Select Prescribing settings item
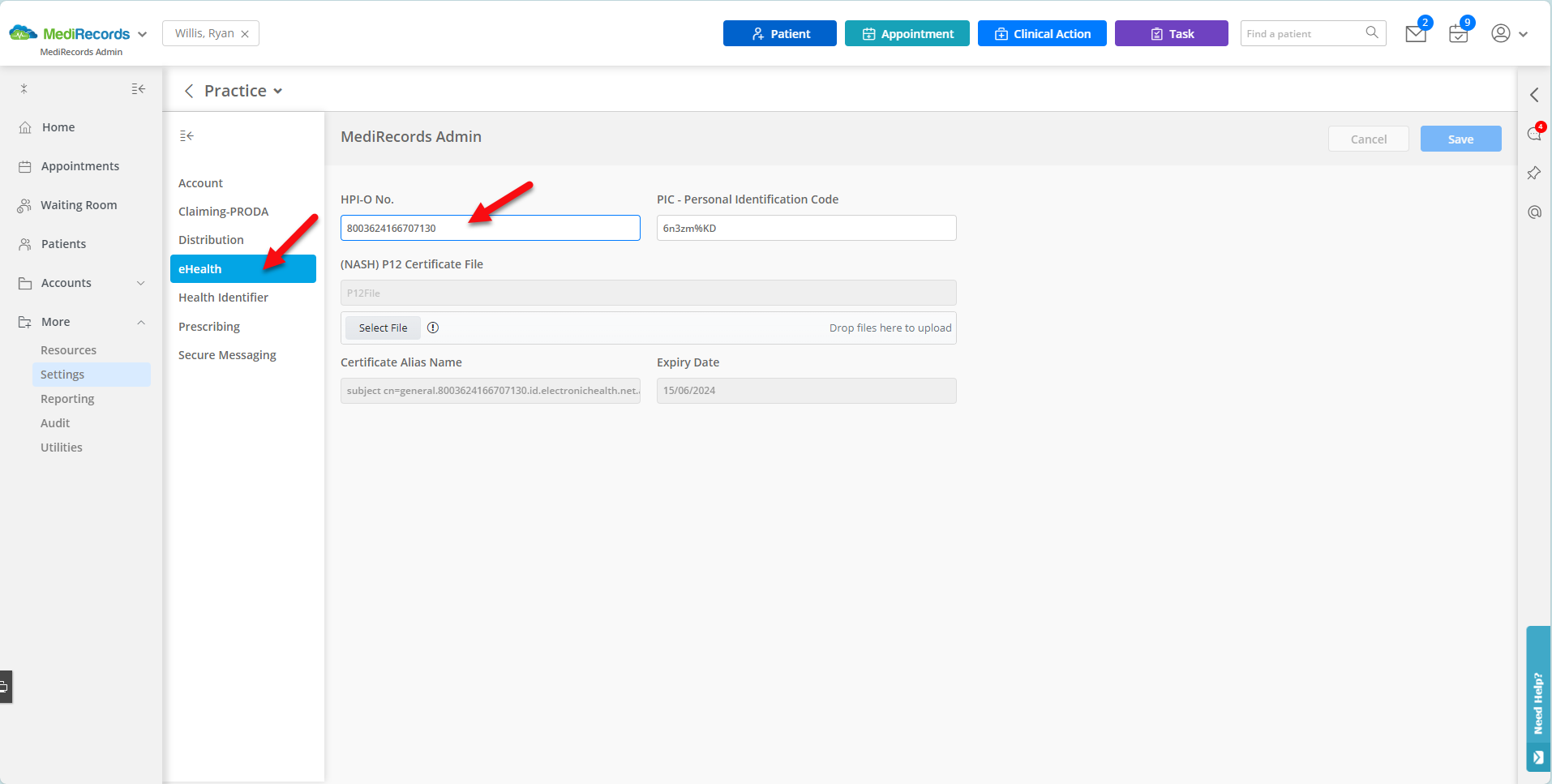Image resolution: width=1552 pixels, height=784 pixels. (x=209, y=327)
